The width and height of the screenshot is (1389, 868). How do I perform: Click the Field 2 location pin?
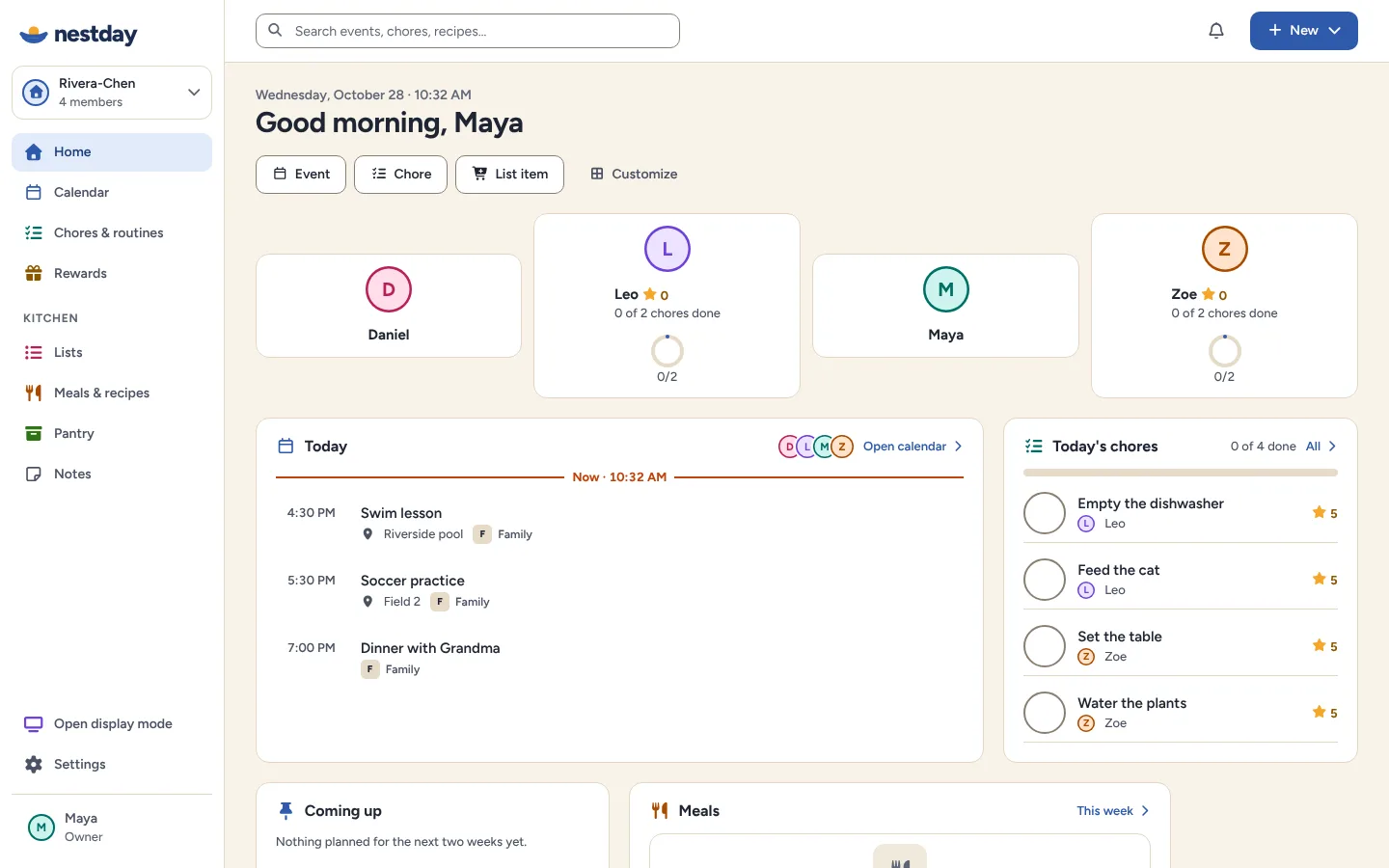[x=368, y=602]
